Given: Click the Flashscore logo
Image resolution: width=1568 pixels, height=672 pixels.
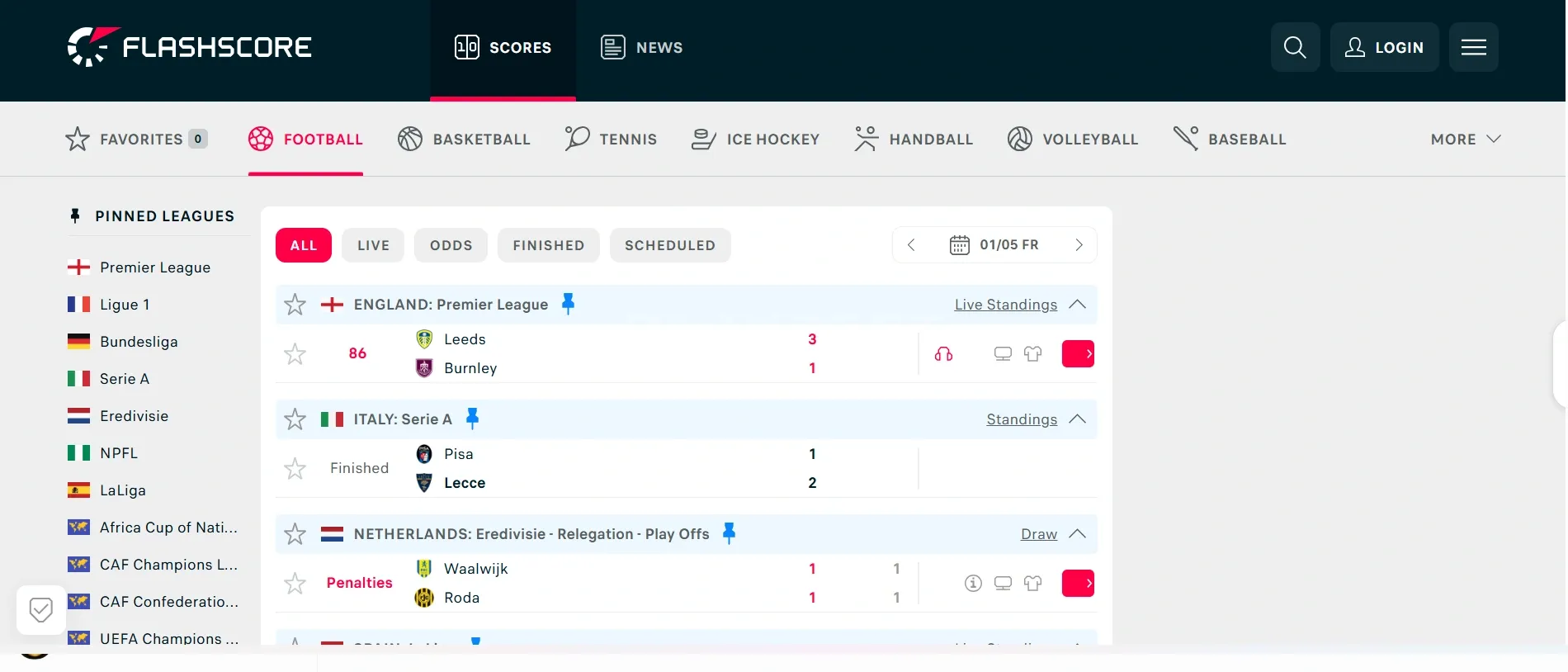Looking at the screenshot, I should tap(189, 47).
